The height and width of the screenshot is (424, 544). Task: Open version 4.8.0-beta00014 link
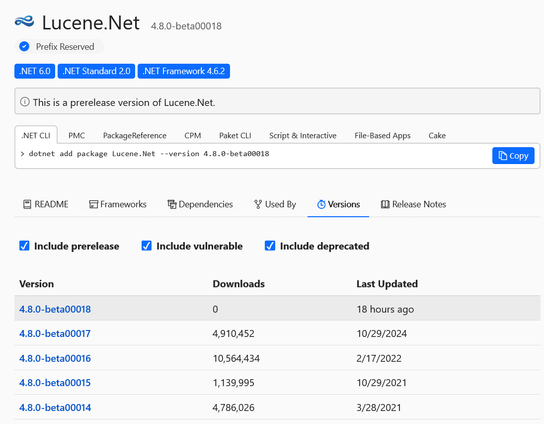pos(55,407)
